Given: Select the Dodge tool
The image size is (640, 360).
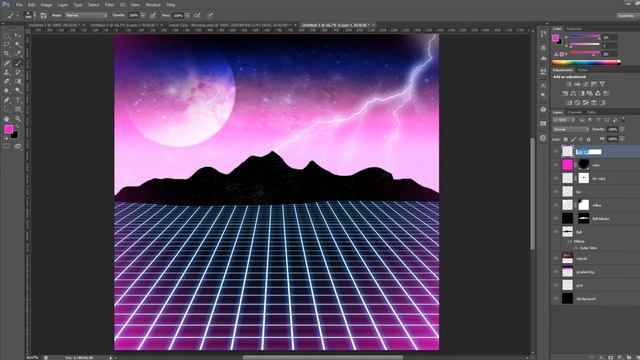Looking at the screenshot, I should (x=18, y=91).
